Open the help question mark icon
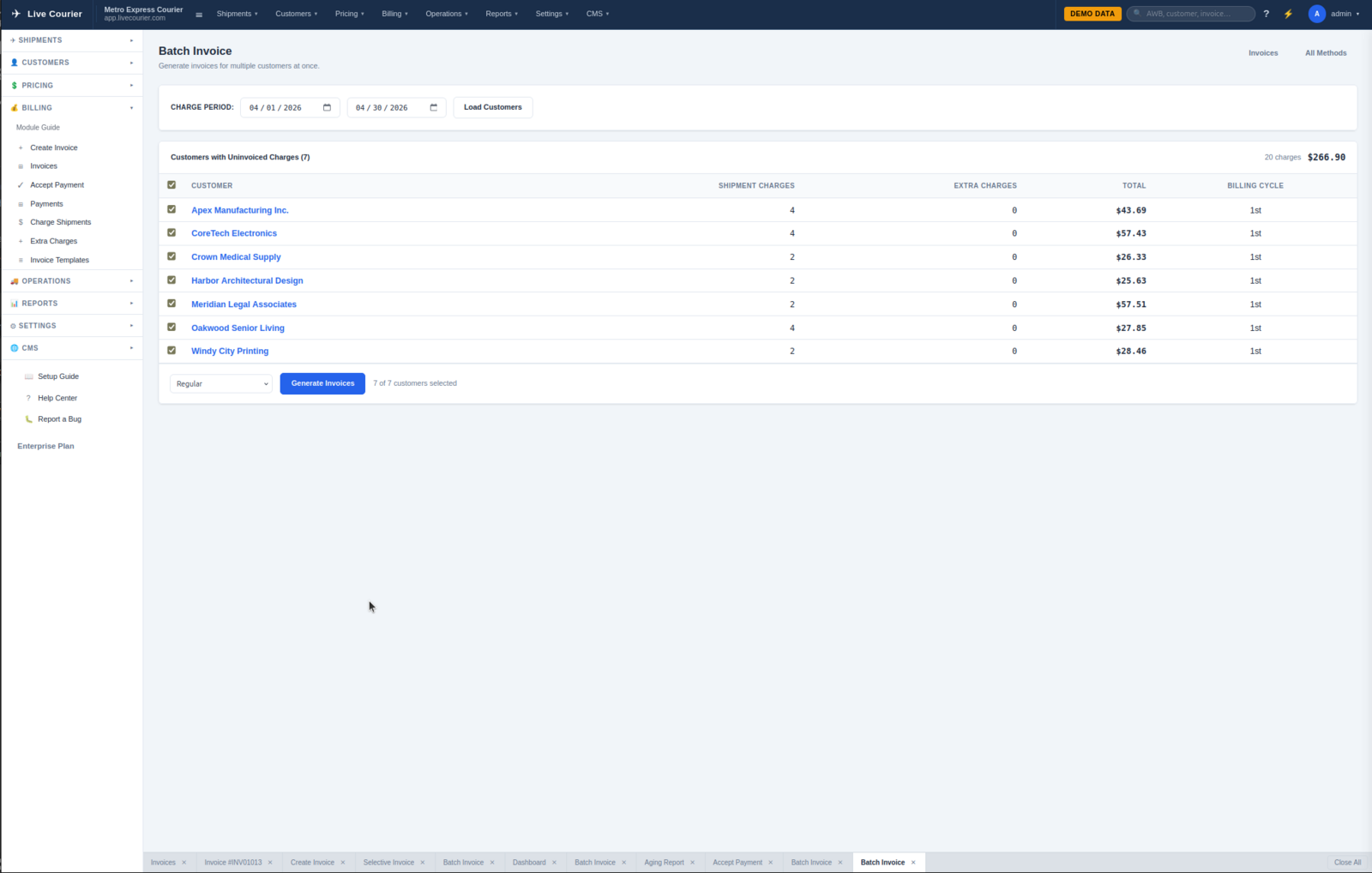1372x873 pixels. pos(1266,14)
